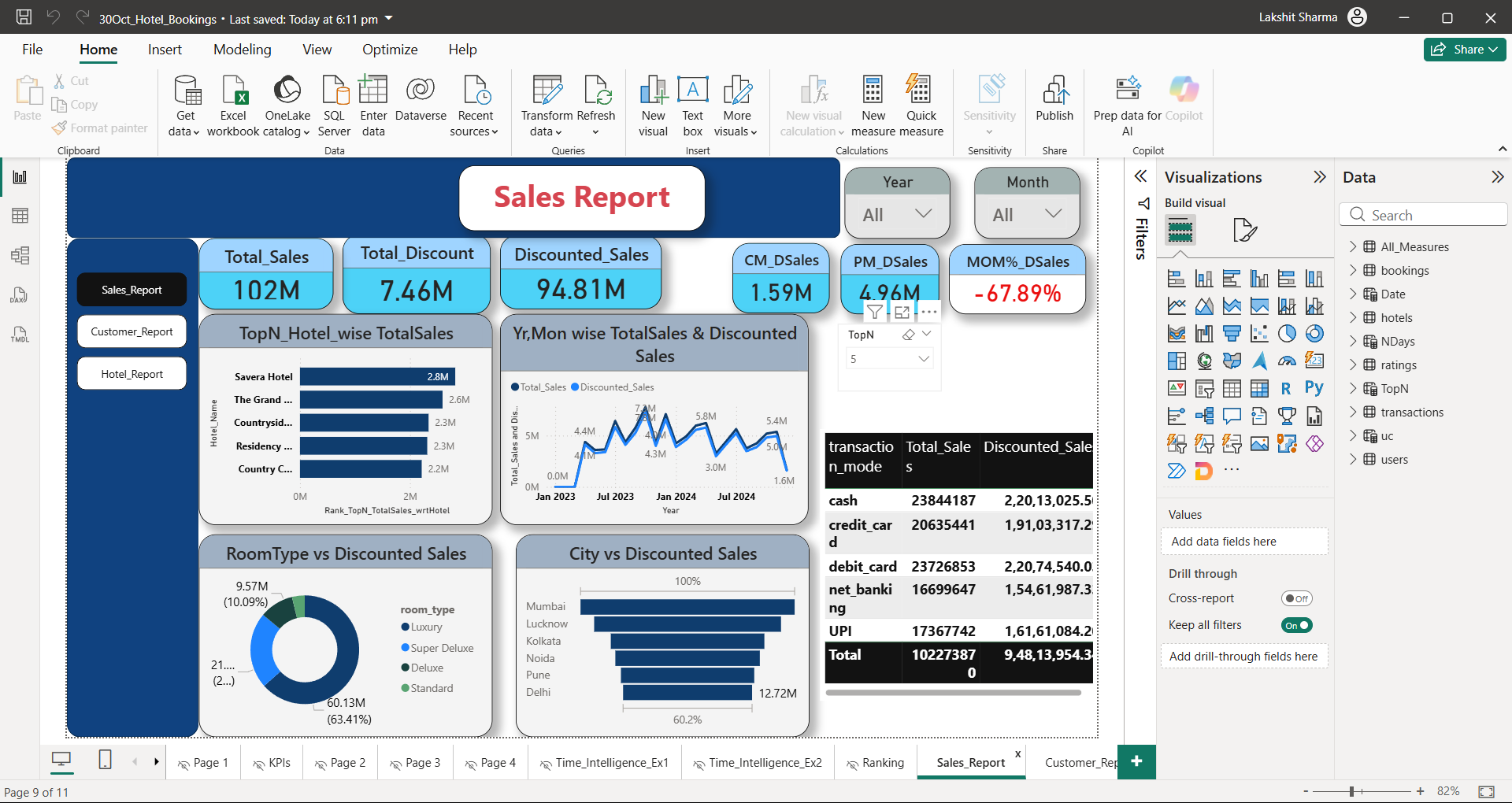Open the OneLake catalog
Viewport: 1512px width, 803px height.
coord(287,105)
